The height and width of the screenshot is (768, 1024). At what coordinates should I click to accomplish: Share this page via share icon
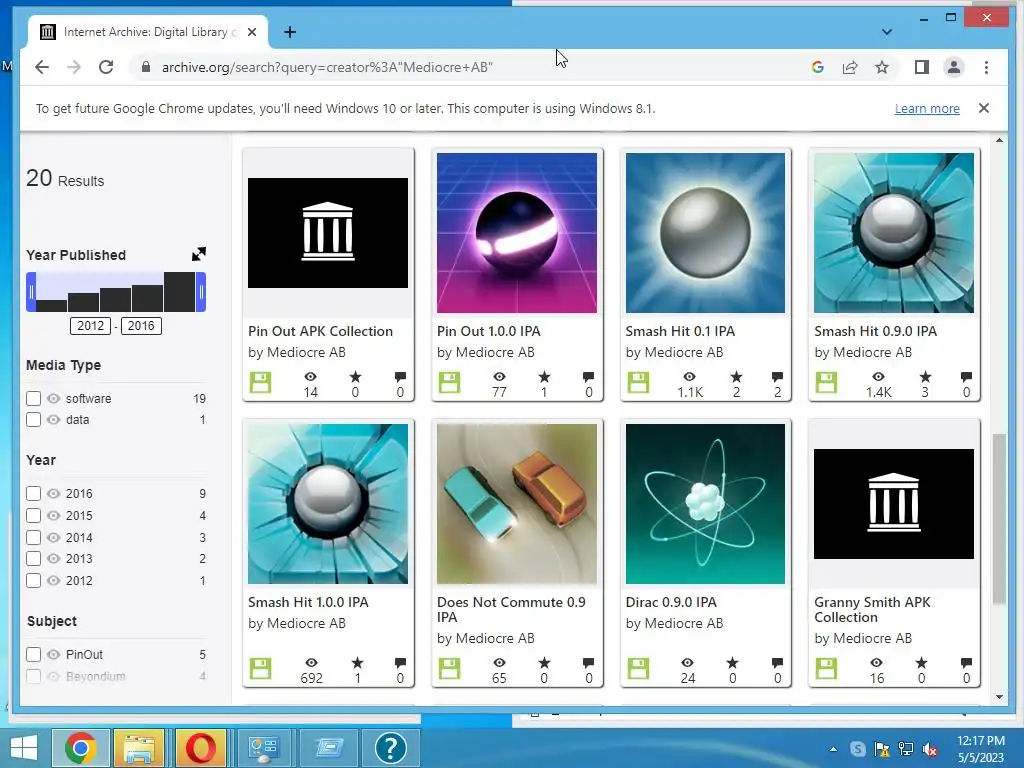(850, 67)
